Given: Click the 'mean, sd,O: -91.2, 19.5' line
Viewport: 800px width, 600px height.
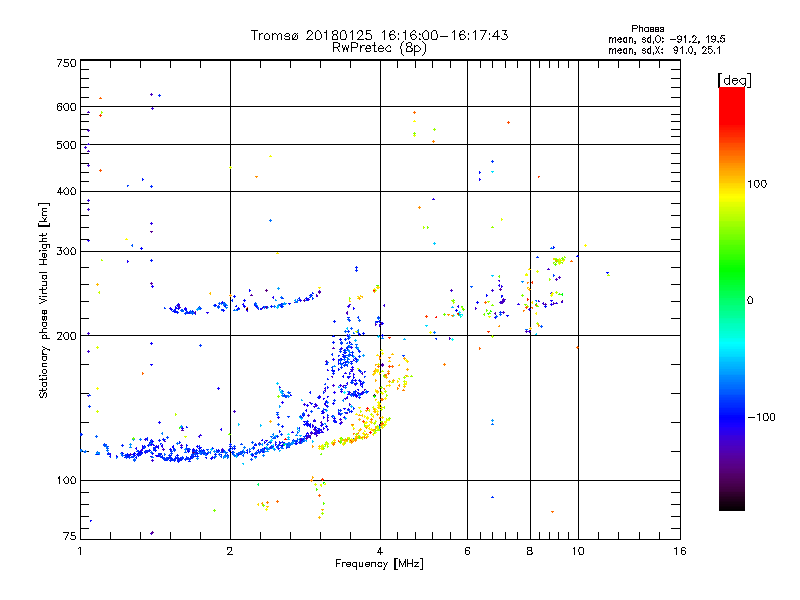Looking at the screenshot, I should click(x=667, y=39).
